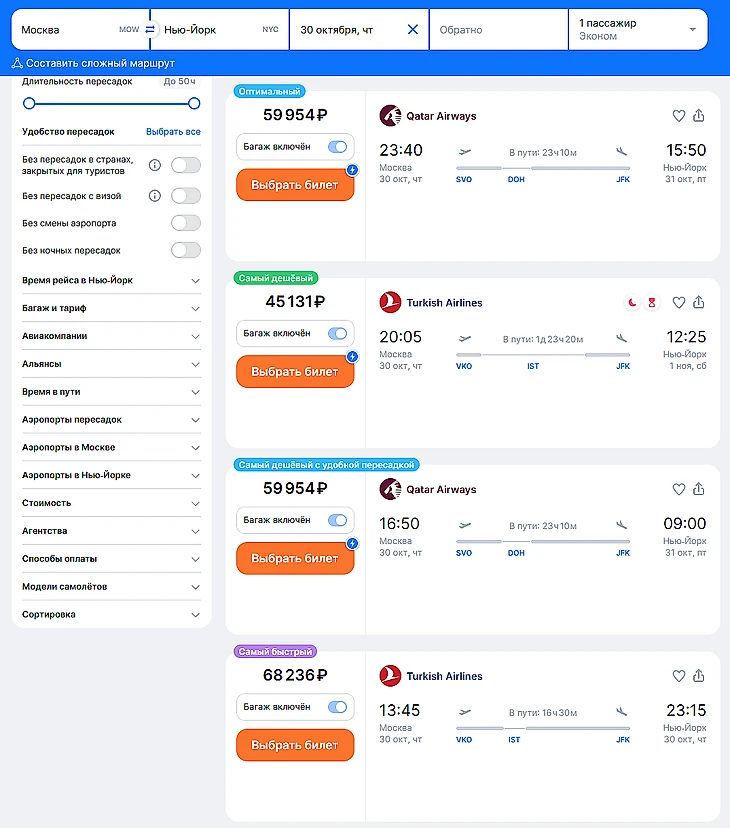Select the 59 954₽ Оптимальный ticket
730x828 pixels.
click(295, 185)
